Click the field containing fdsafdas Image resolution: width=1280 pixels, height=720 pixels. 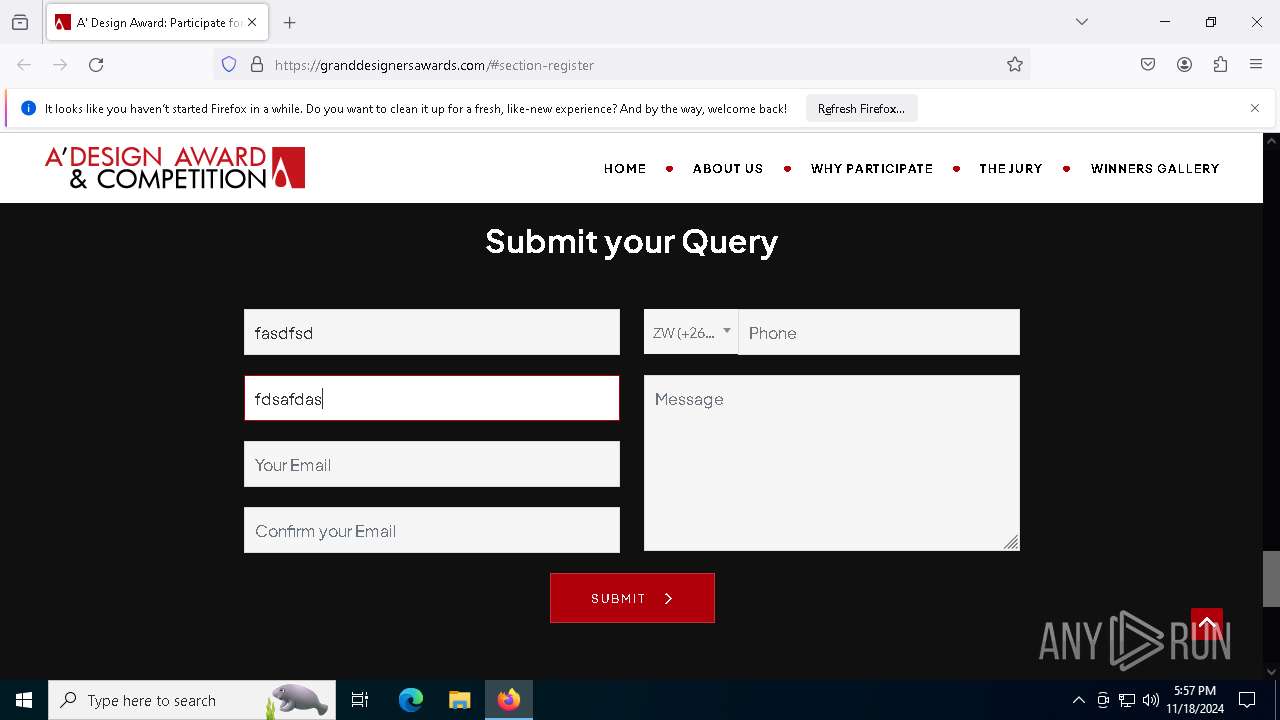pyautogui.click(x=432, y=398)
